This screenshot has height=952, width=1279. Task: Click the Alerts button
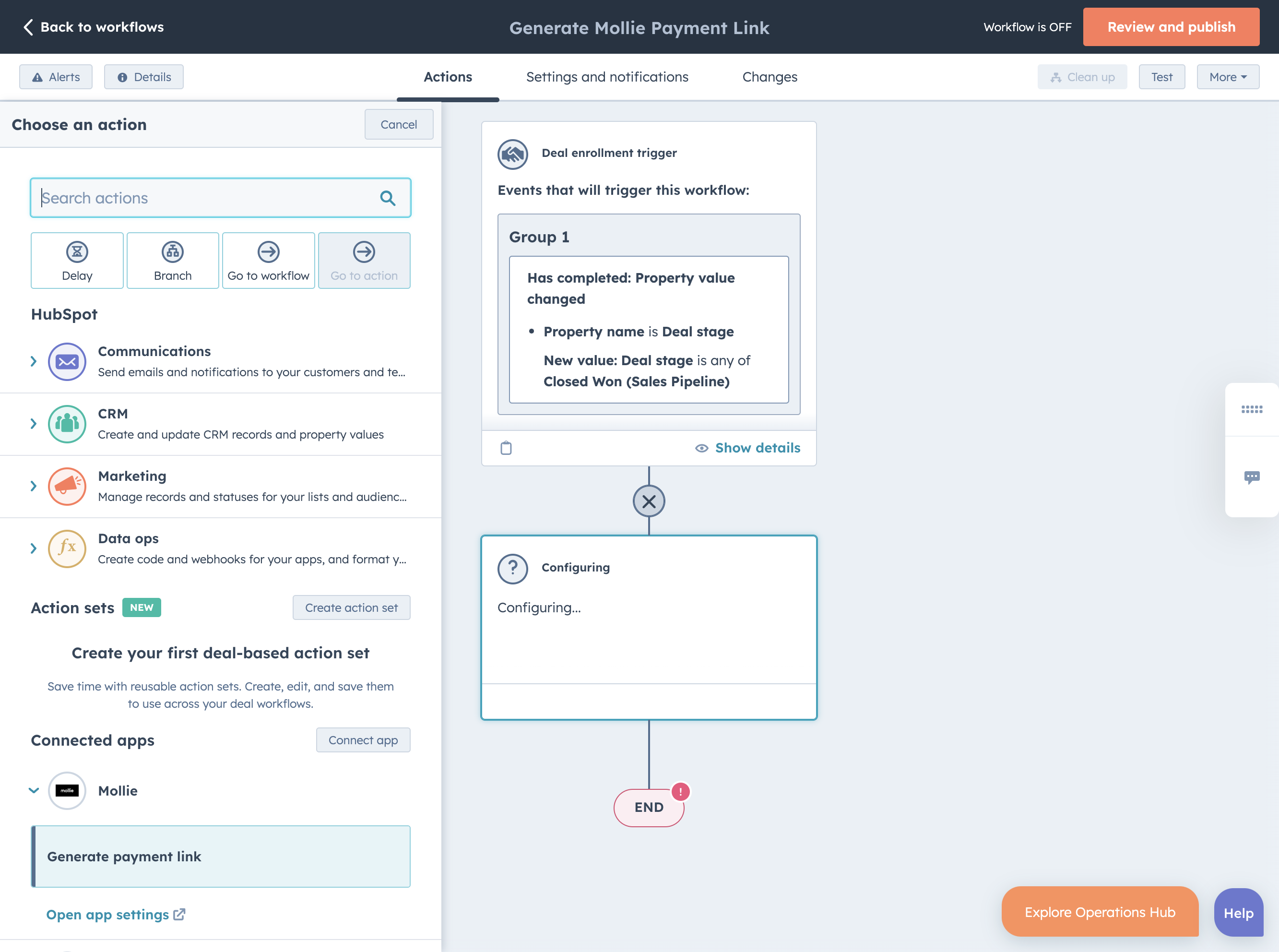pos(56,77)
